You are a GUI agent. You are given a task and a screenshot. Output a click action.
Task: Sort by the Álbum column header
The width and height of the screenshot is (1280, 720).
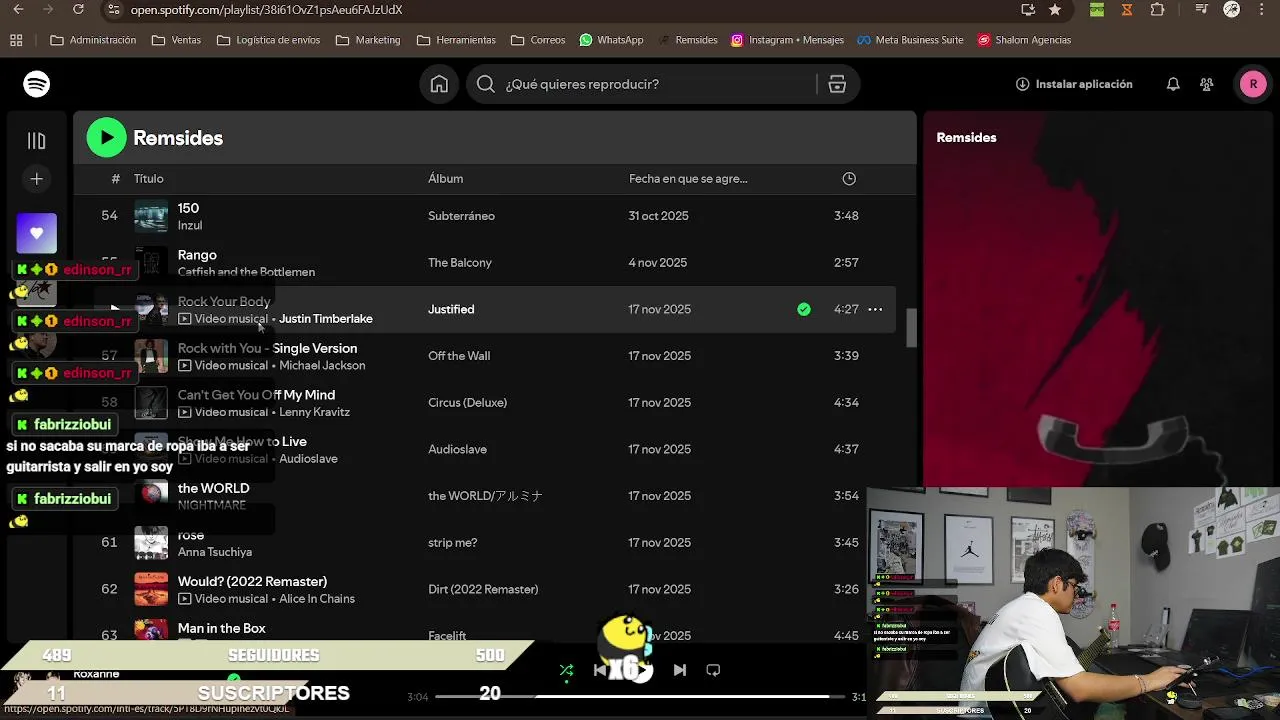click(x=446, y=179)
